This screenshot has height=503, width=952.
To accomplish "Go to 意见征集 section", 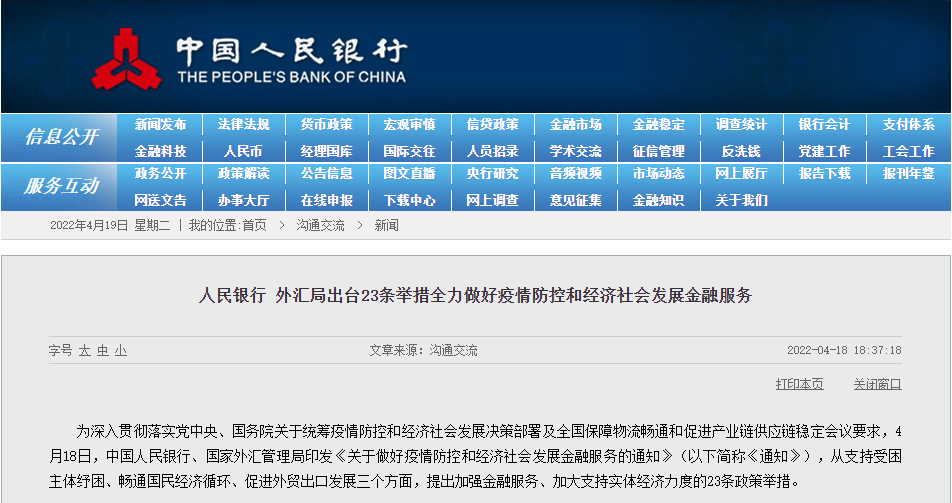I will [x=576, y=200].
